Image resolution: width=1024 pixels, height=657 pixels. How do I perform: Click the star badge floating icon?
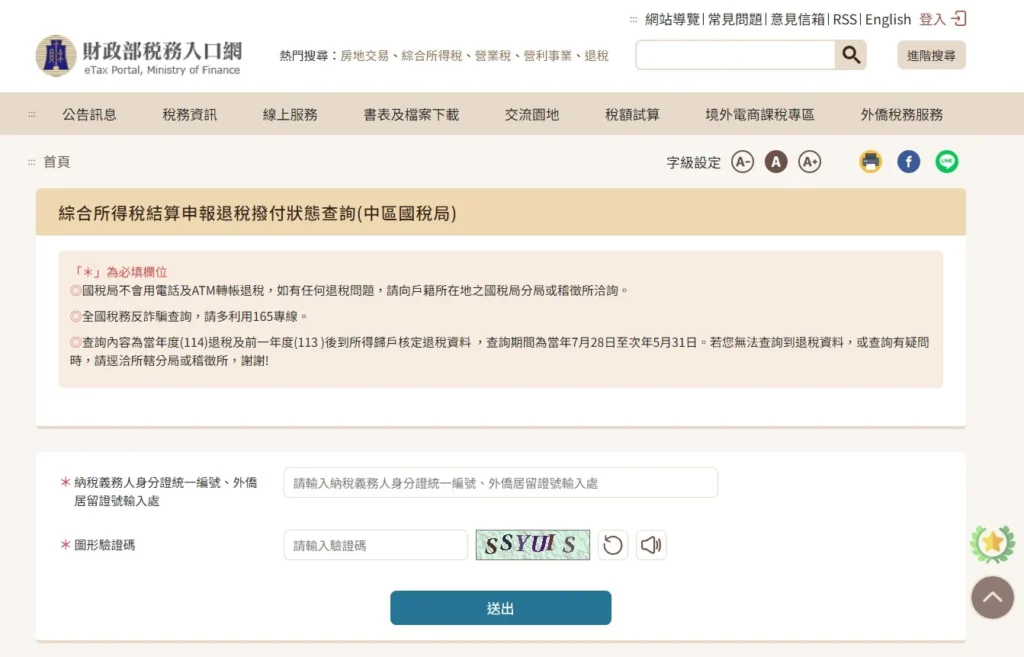coord(992,543)
